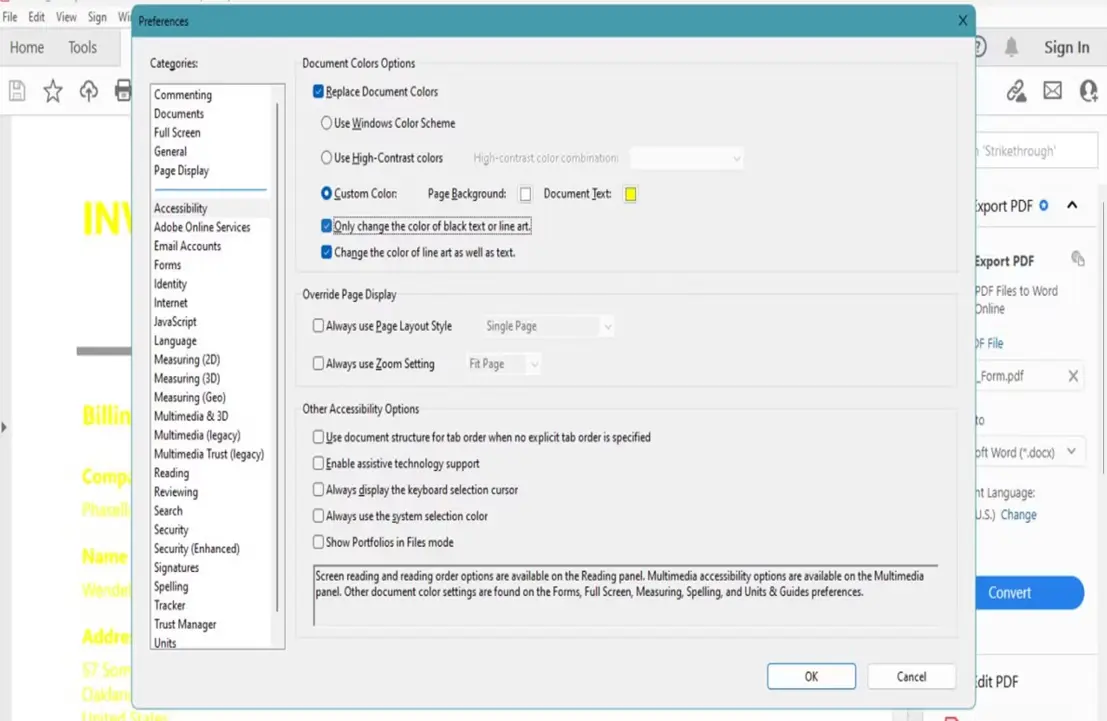Enable assistive technology support checkbox
The width and height of the screenshot is (1107, 721).
coord(318,463)
